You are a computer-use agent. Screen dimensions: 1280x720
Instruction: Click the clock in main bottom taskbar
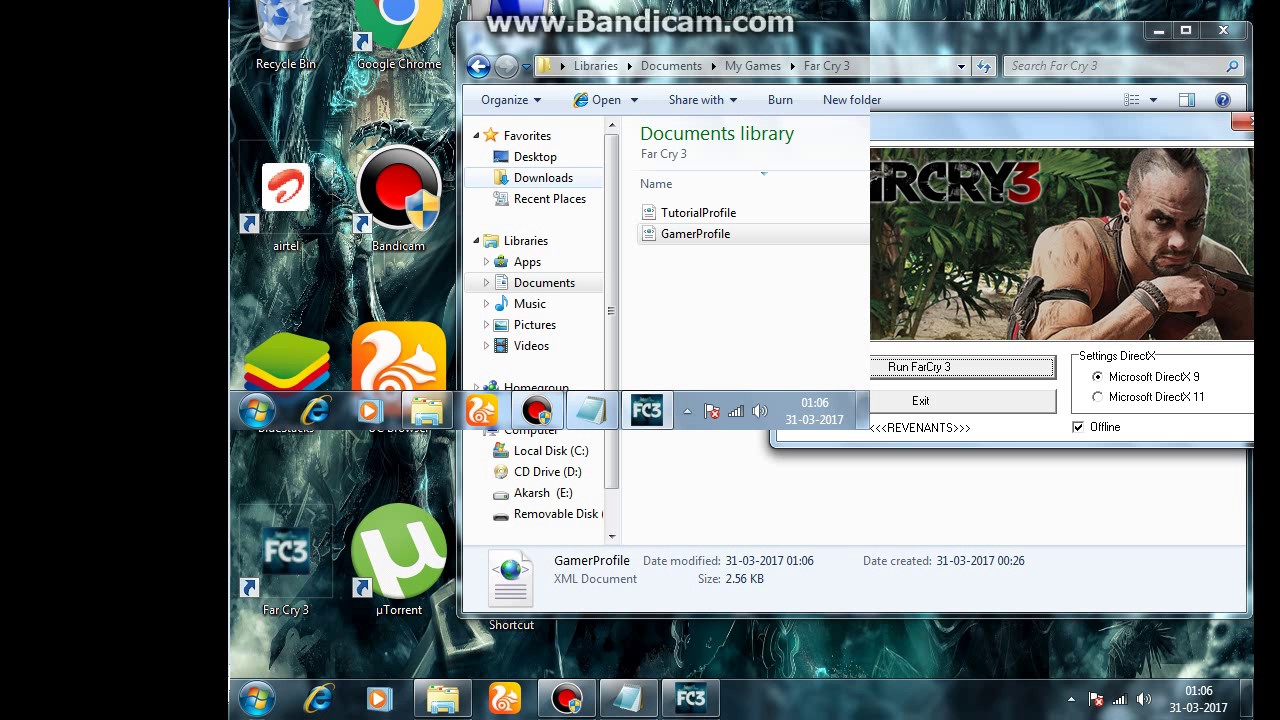(1198, 699)
